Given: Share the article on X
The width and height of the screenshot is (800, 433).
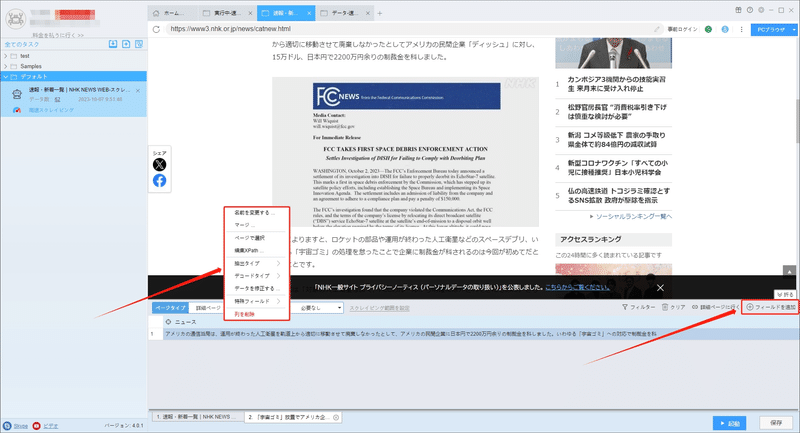Looking at the screenshot, I should pyautogui.click(x=159, y=164).
